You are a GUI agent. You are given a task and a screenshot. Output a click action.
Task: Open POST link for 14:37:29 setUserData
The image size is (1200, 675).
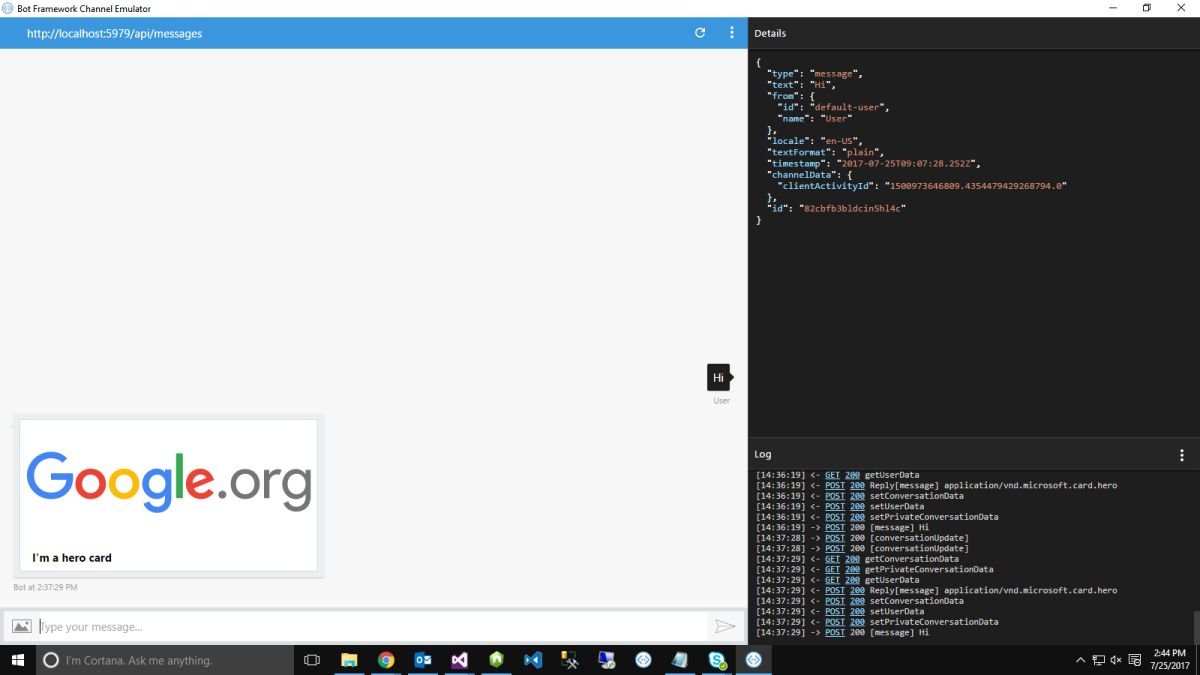tap(835, 611)
